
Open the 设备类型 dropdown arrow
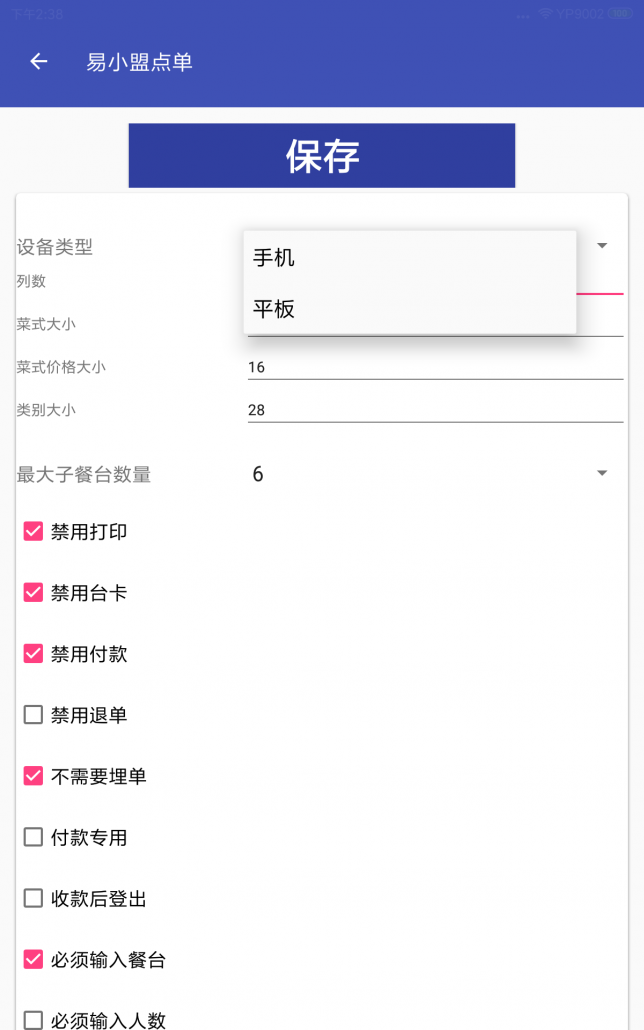(x=601, y=246)
